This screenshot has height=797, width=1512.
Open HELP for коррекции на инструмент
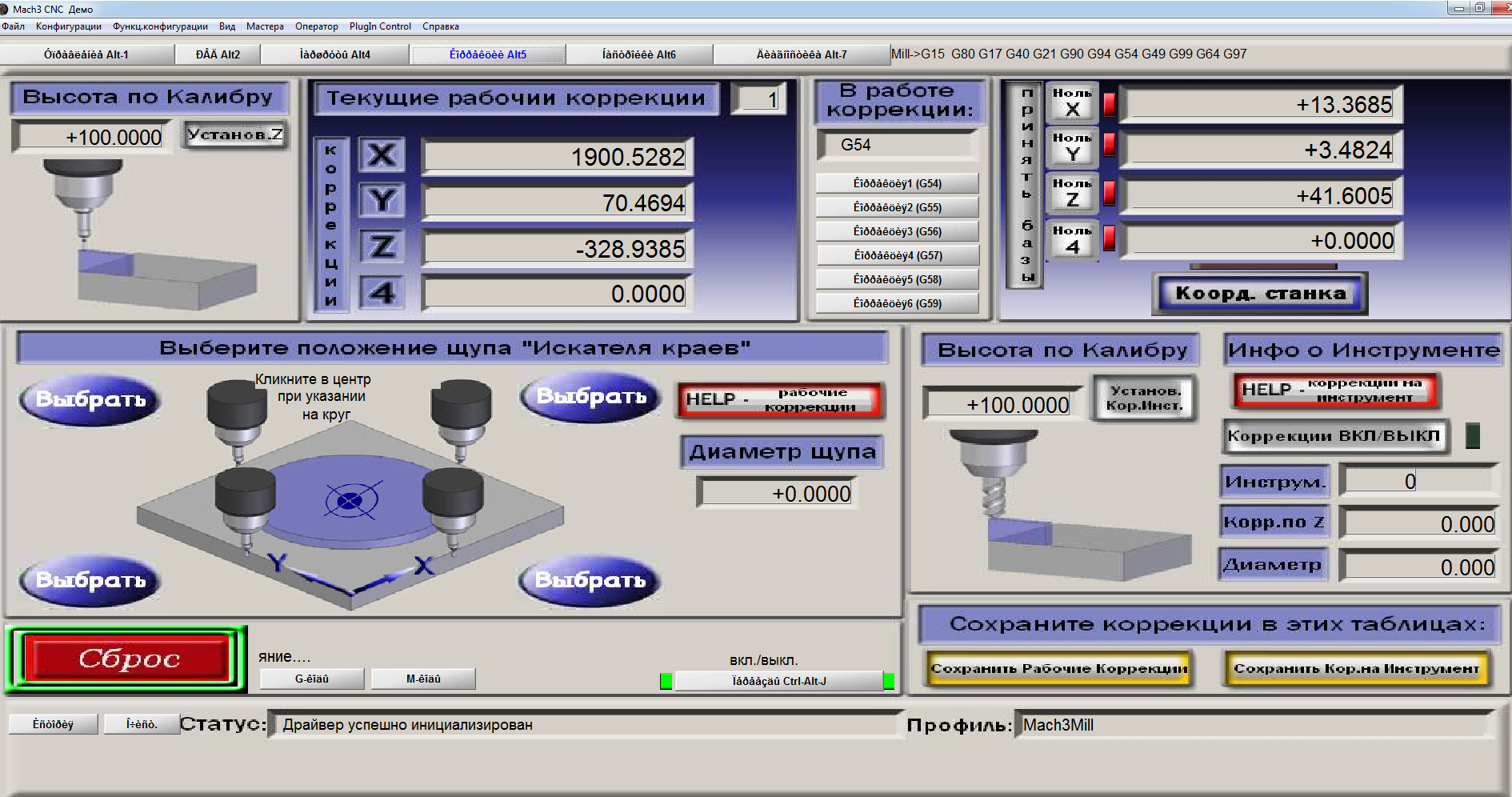tap(1335, 390)
